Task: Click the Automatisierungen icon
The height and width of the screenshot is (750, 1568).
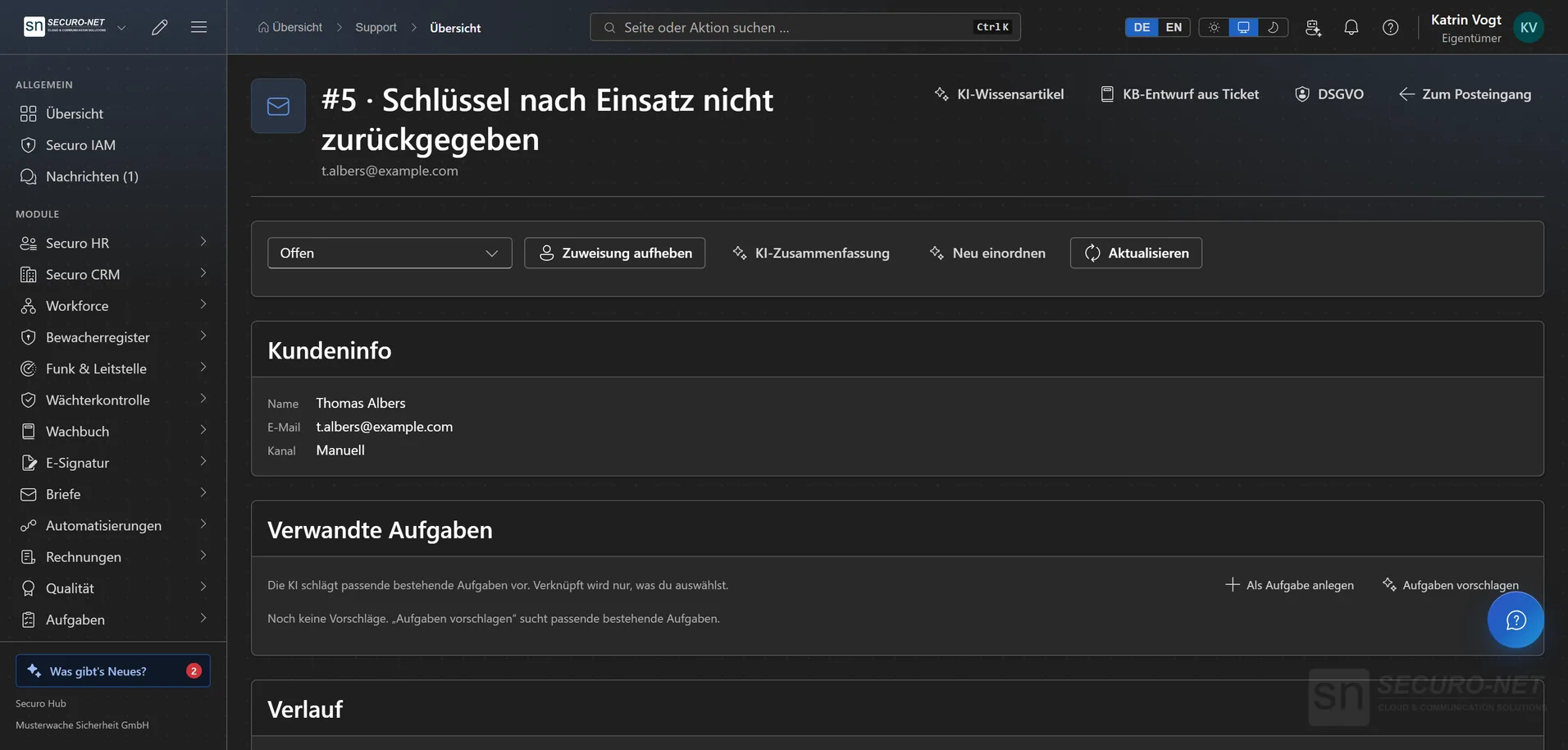Action: [29, 525]
